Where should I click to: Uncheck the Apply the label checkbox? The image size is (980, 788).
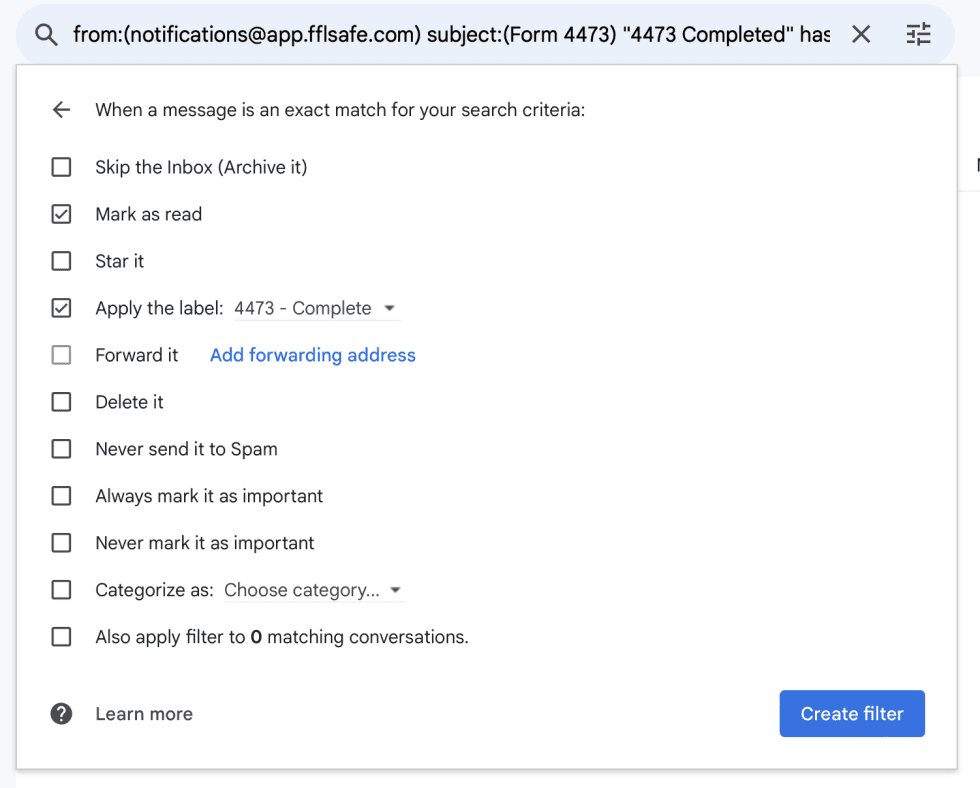[x=62, y=308]
